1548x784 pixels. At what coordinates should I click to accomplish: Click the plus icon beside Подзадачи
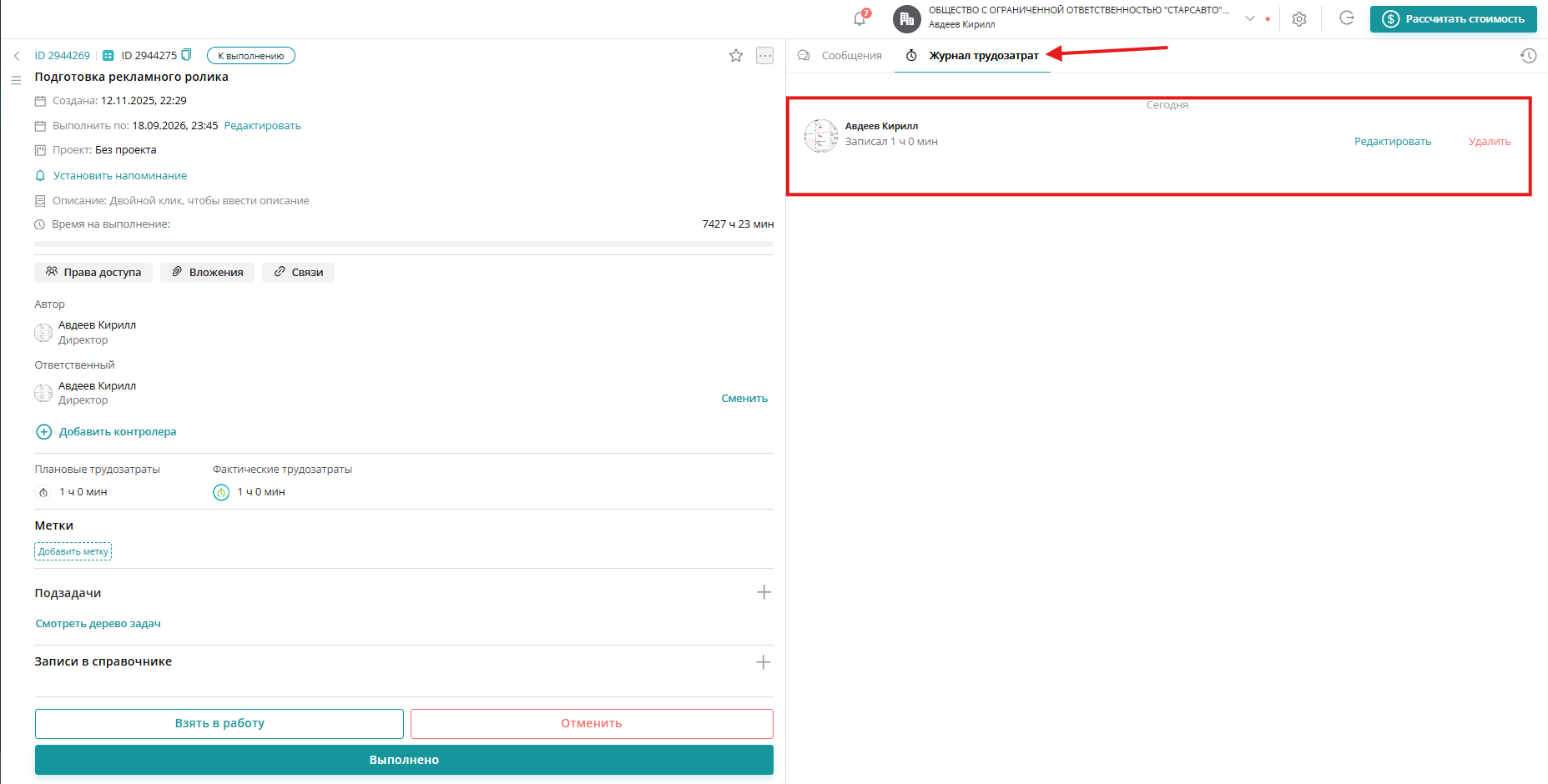[764, 592]
